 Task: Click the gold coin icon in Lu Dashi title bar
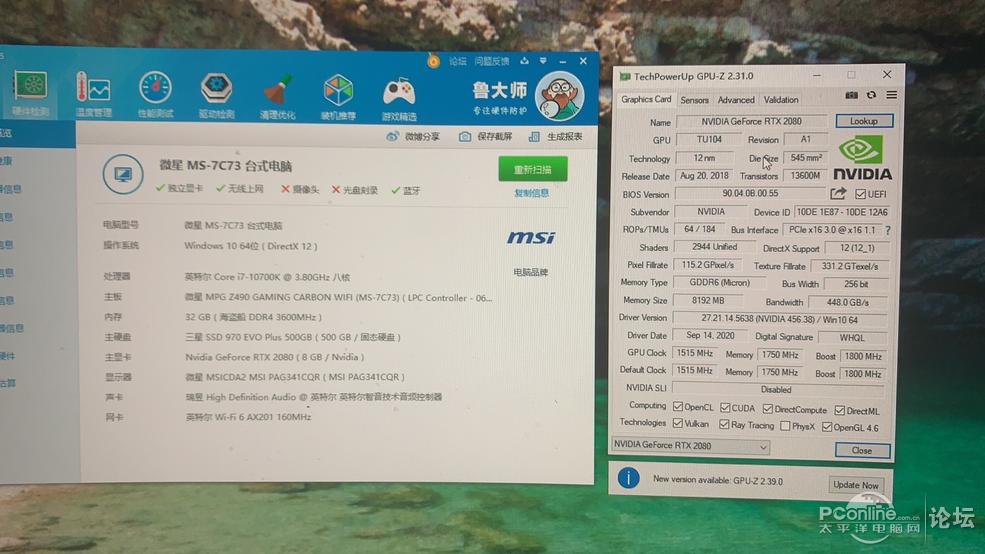[433, 61]
